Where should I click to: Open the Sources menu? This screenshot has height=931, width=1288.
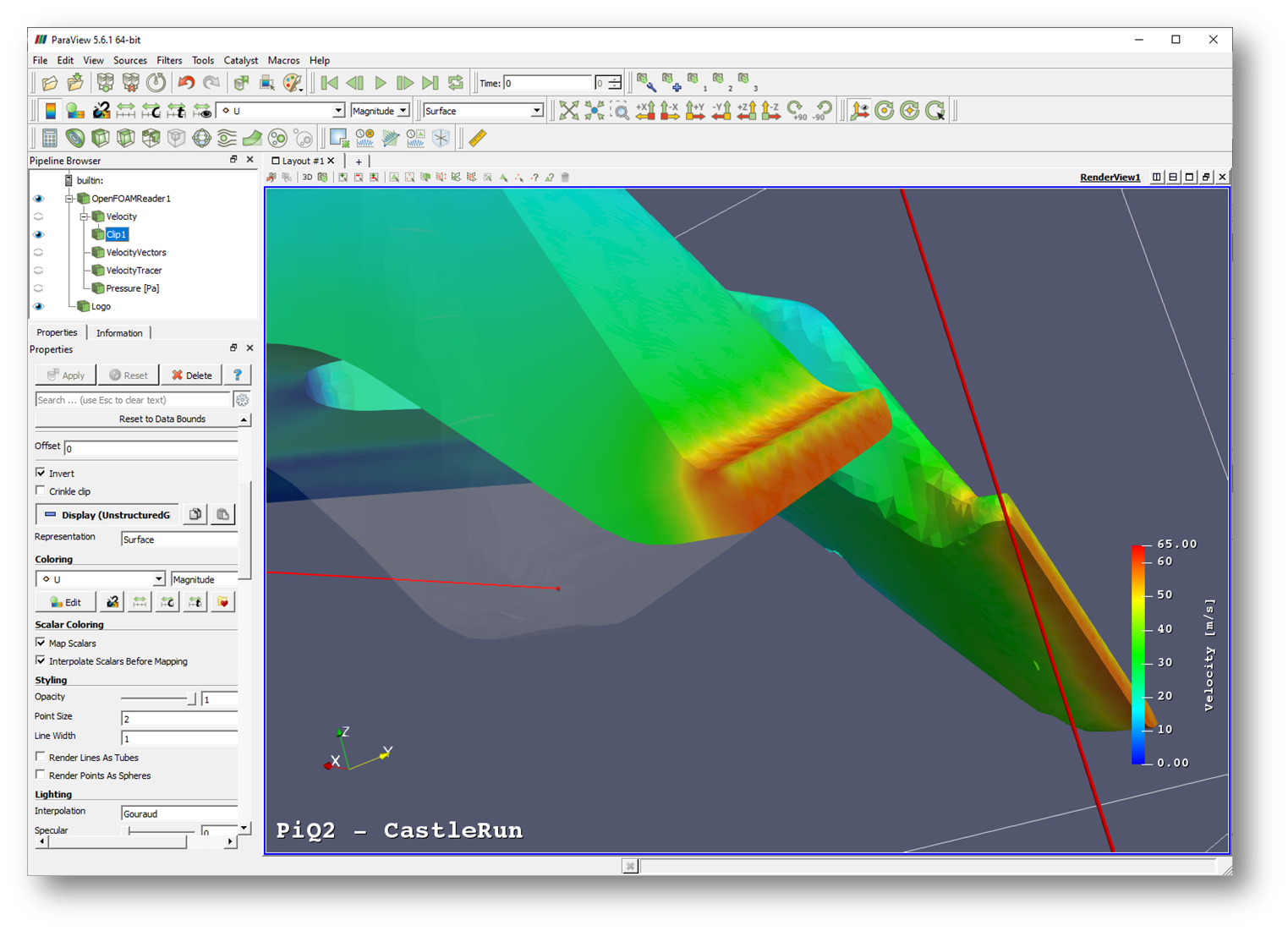130,61
